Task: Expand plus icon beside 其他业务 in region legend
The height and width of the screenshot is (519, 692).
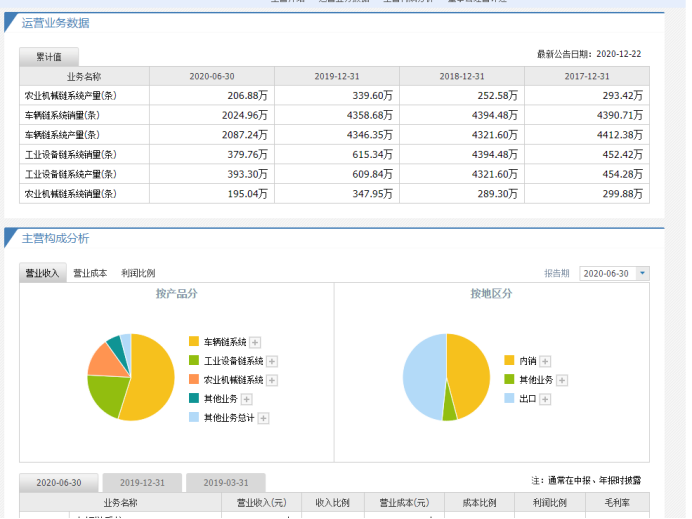Action: [562, 380]
